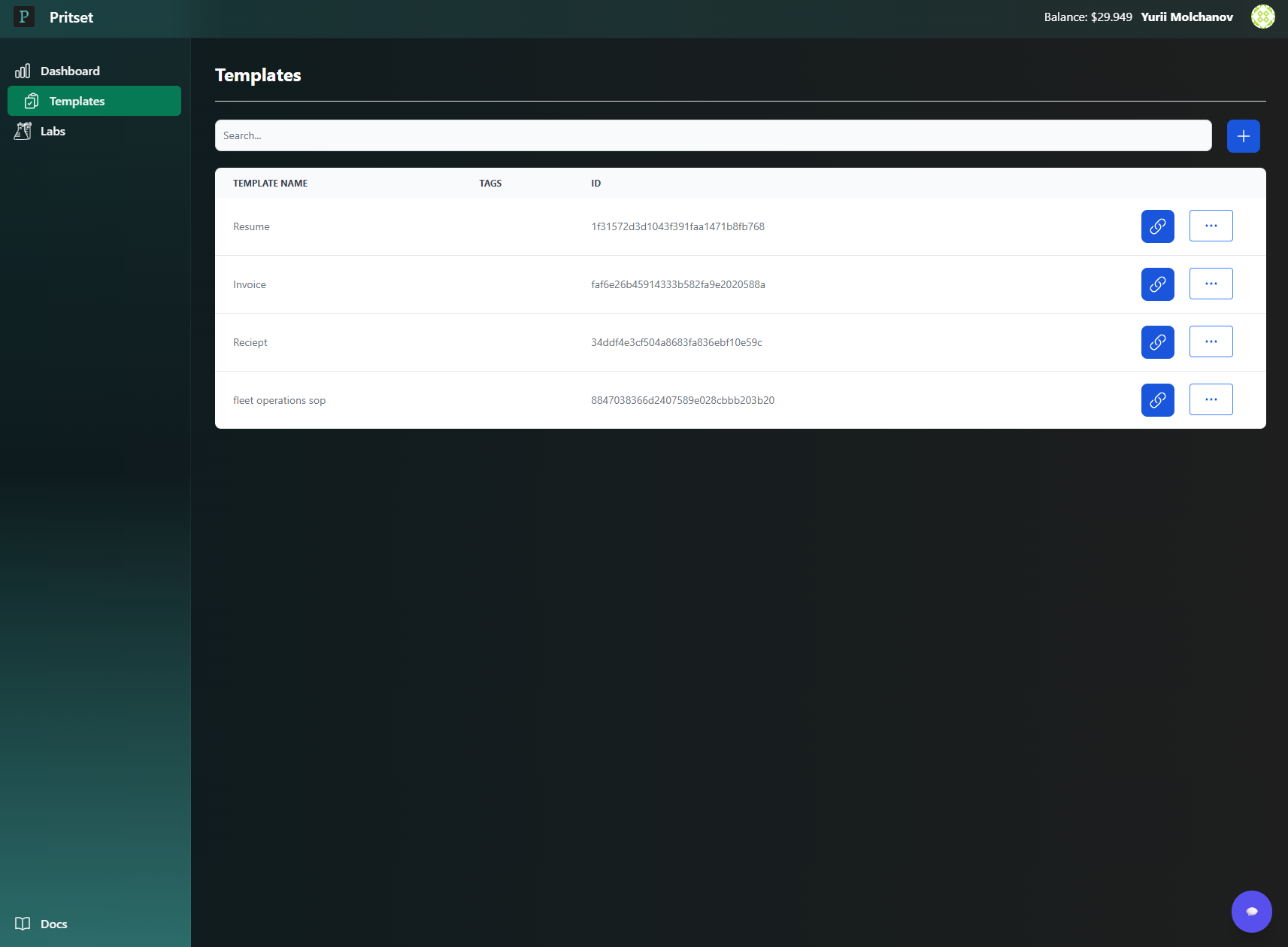This screenshot has width=1288, height=947.
Task: Copy link for the Invoice template
Action: 1157,284
